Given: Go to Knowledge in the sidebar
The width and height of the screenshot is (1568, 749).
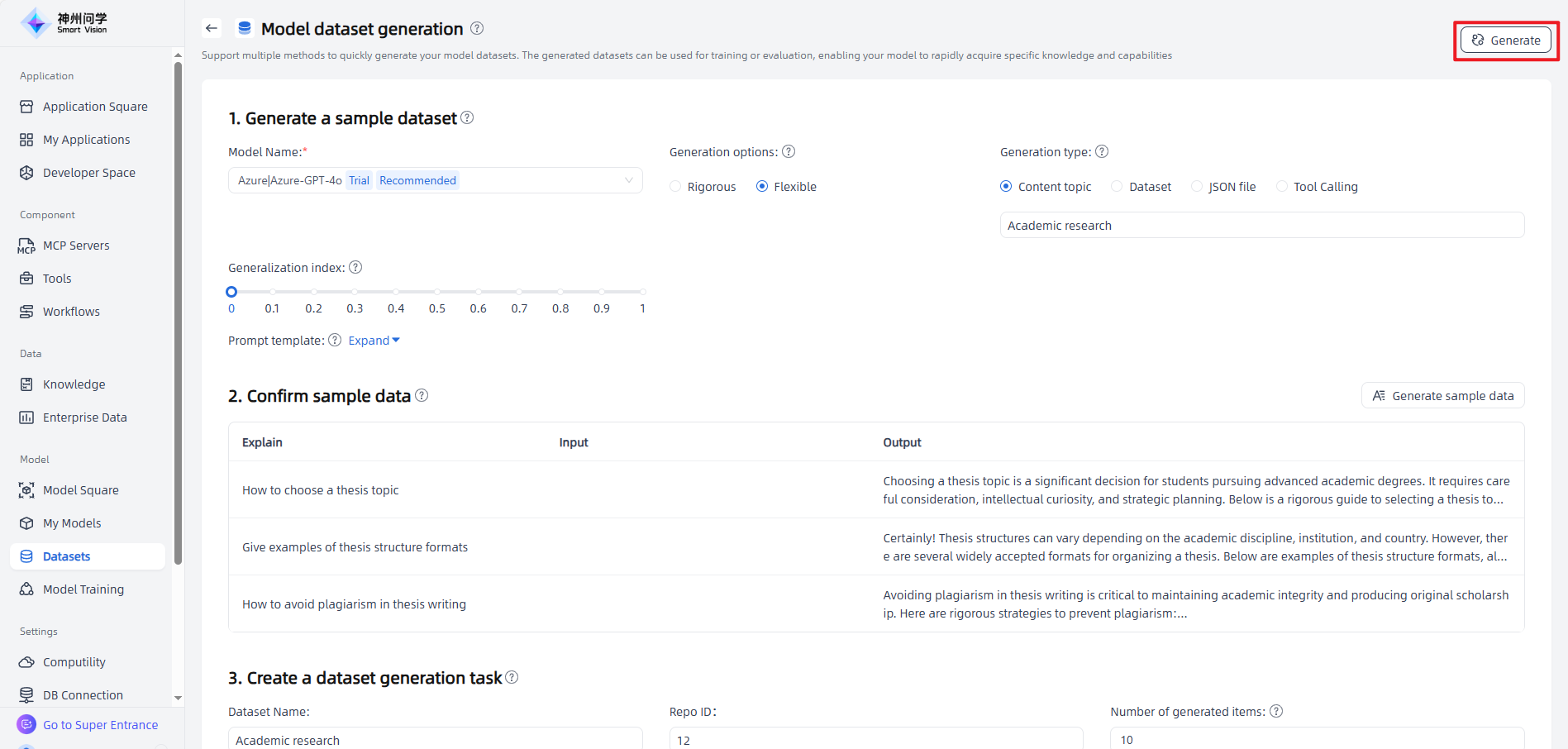Looking at the screenshot, I should pyautogui.click(x=74, y=384).
